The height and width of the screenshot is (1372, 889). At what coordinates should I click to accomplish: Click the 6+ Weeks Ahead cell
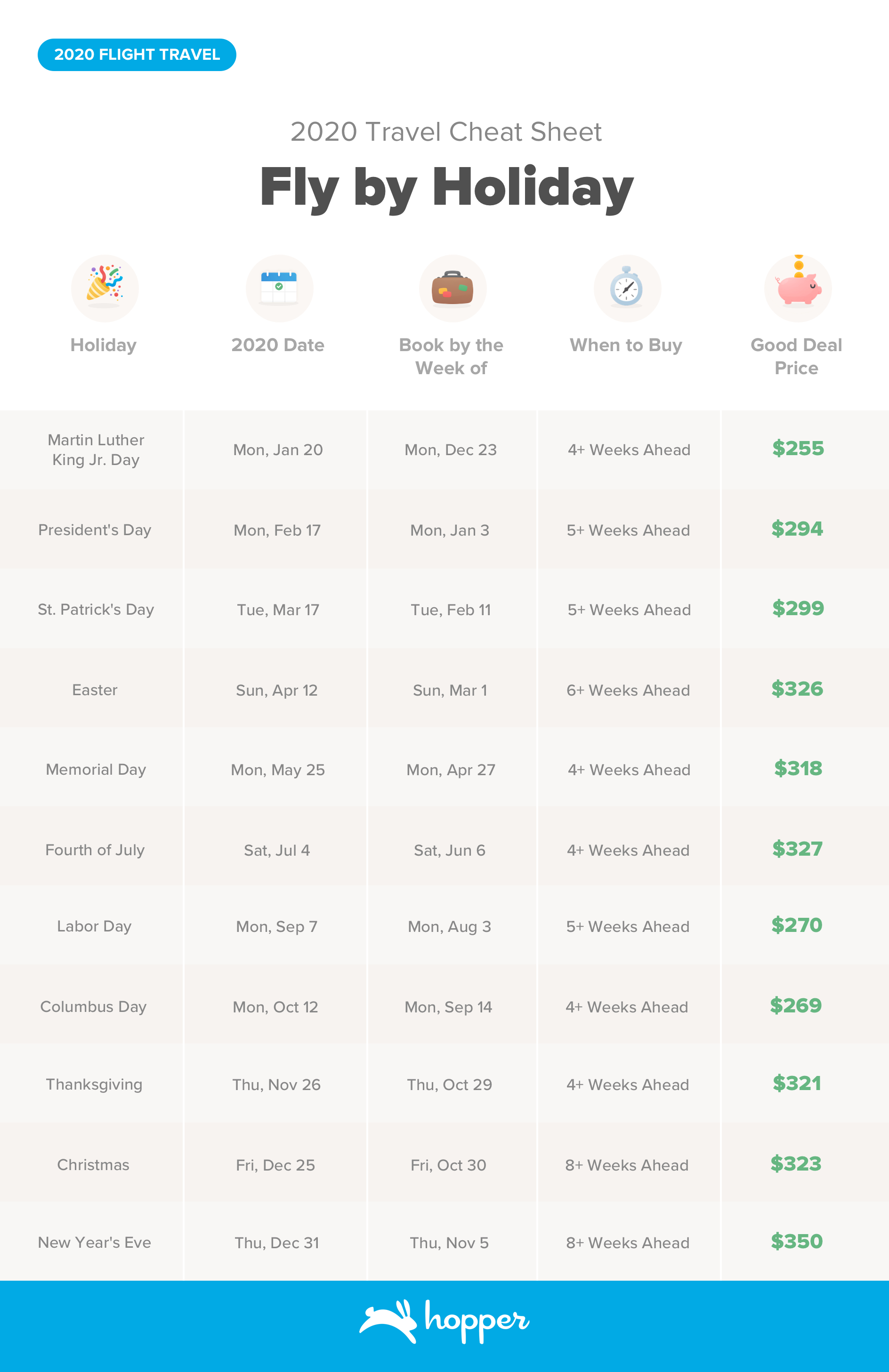(628, 690)
